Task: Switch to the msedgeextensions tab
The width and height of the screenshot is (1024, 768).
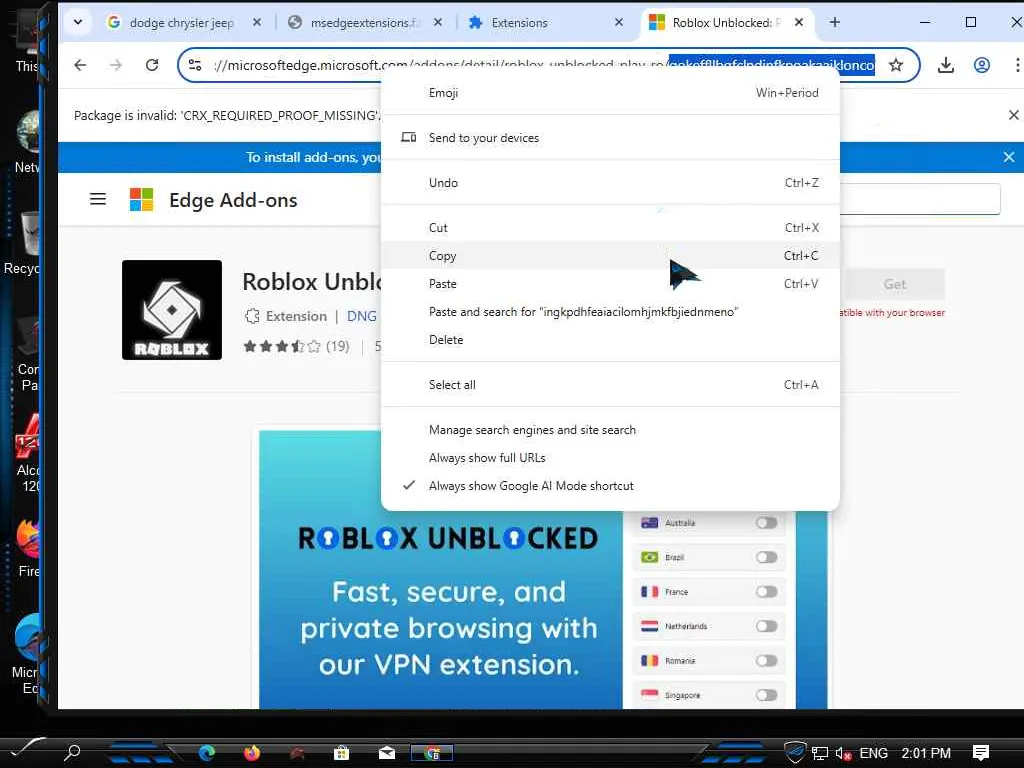Action: (x=365, y=23)
